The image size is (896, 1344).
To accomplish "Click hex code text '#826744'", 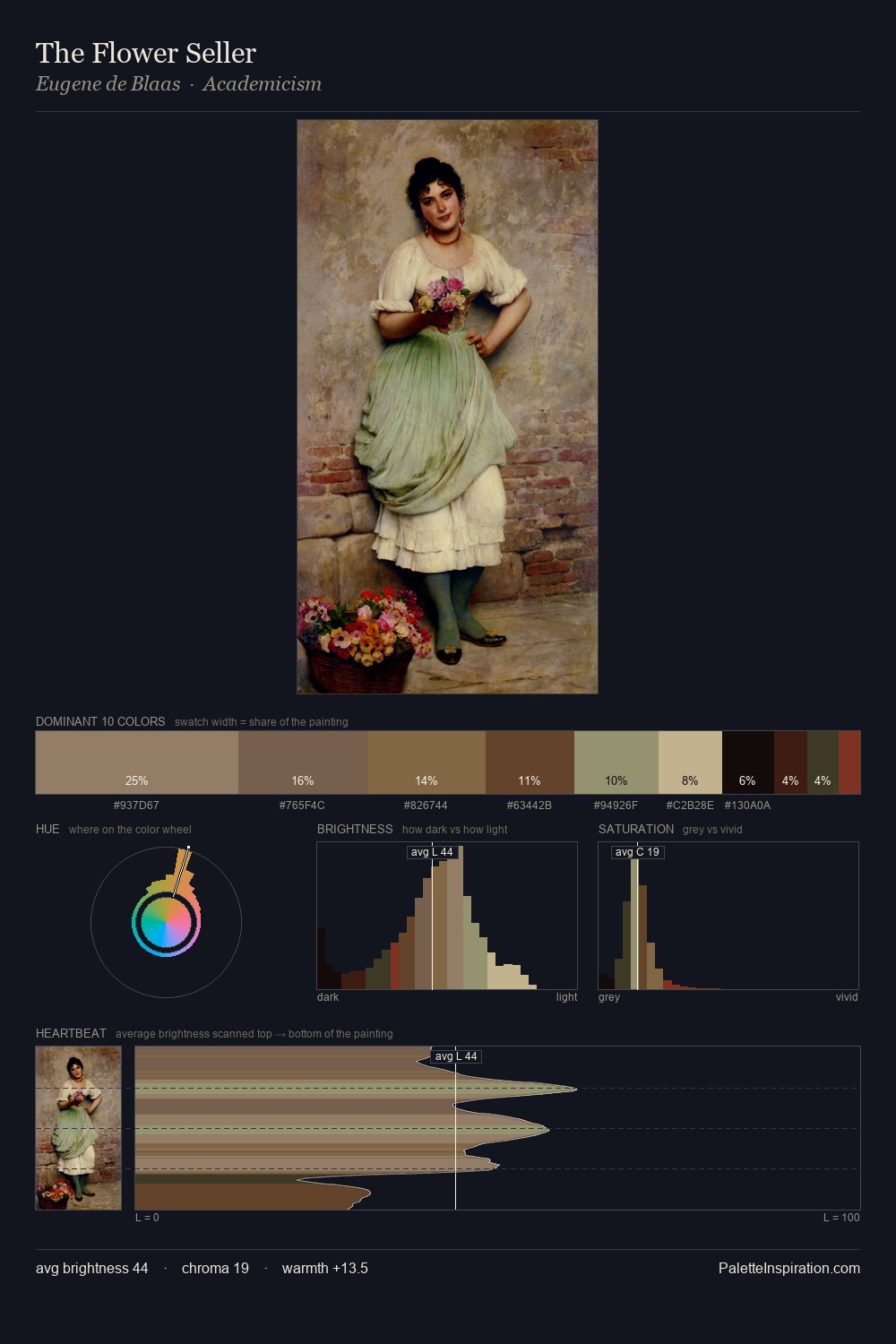I will [426, 806].
